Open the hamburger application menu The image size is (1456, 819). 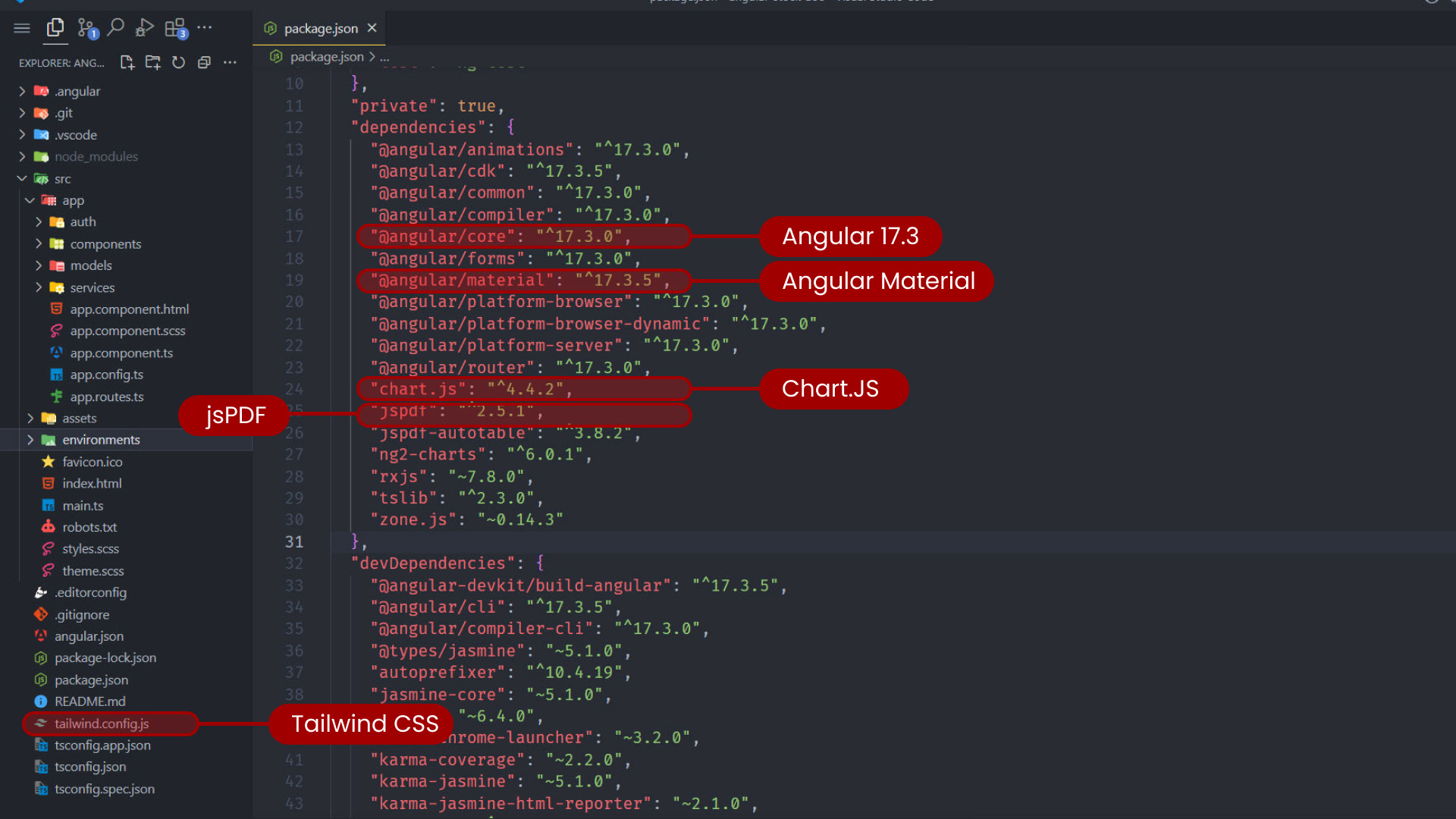pyautogui.click(x=22, y=28)
